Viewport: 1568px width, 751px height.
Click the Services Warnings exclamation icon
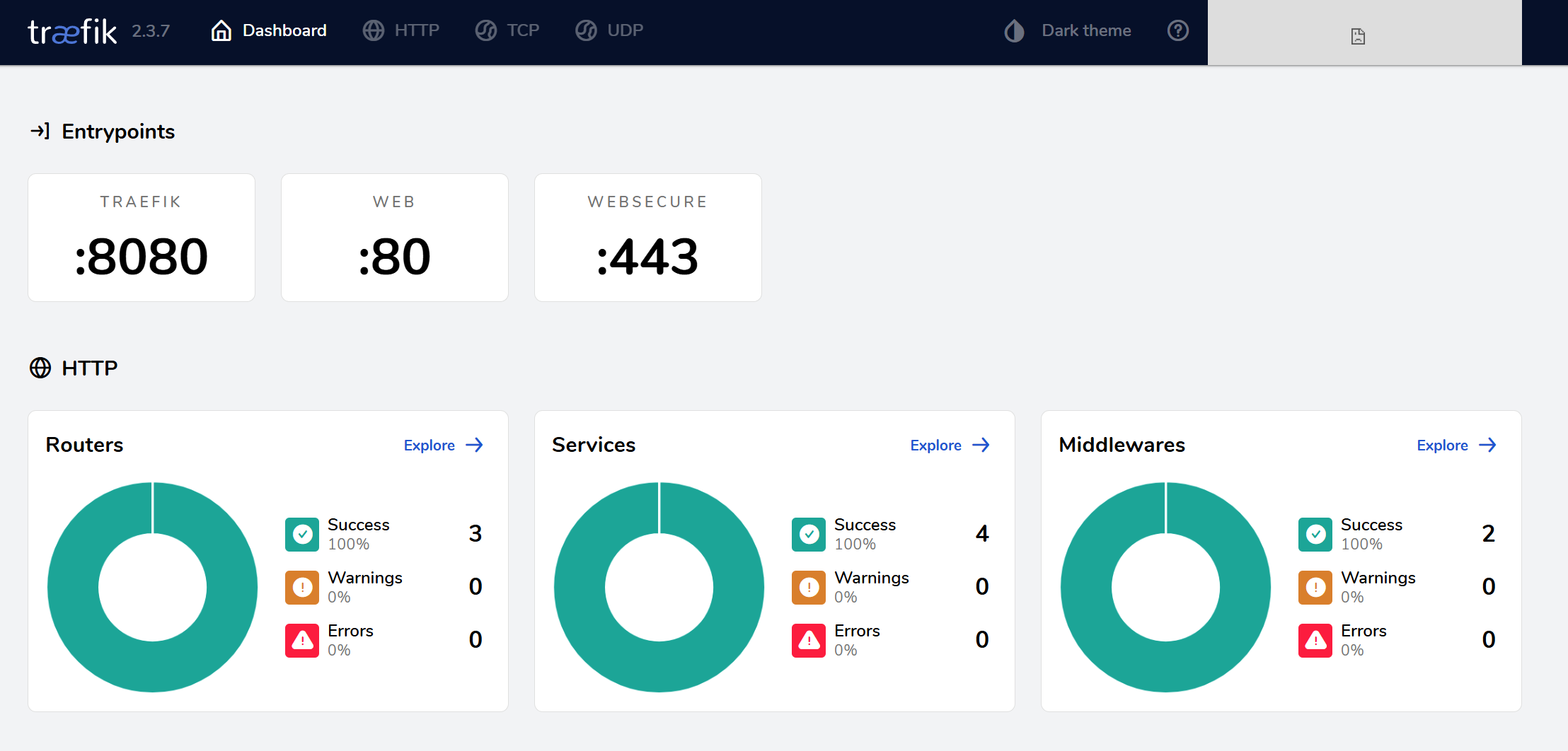(809, 587)
